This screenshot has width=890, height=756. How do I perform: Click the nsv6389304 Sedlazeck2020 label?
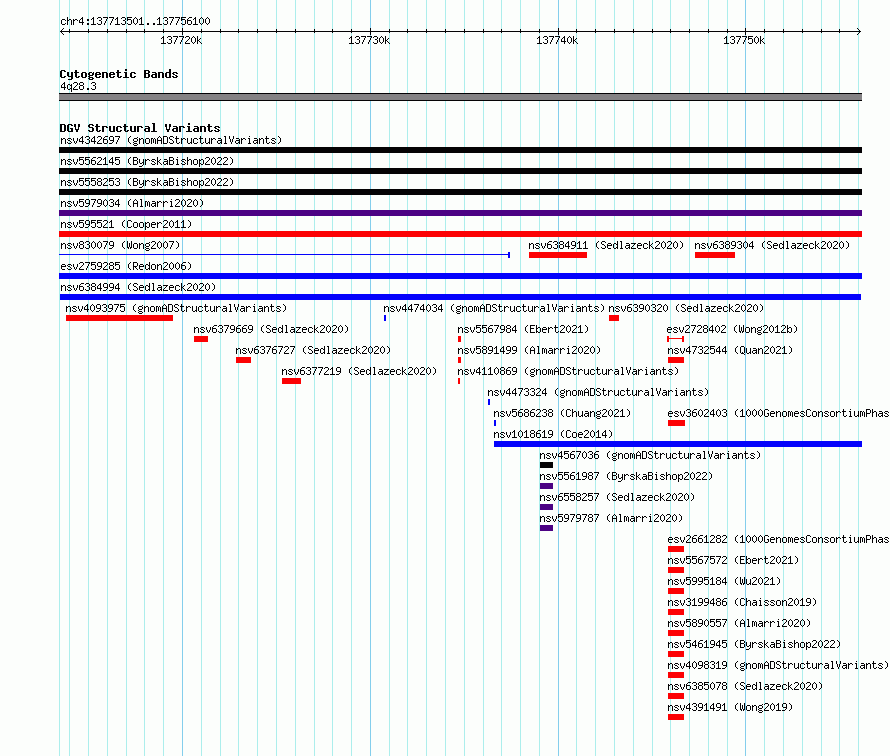point(772,245)
